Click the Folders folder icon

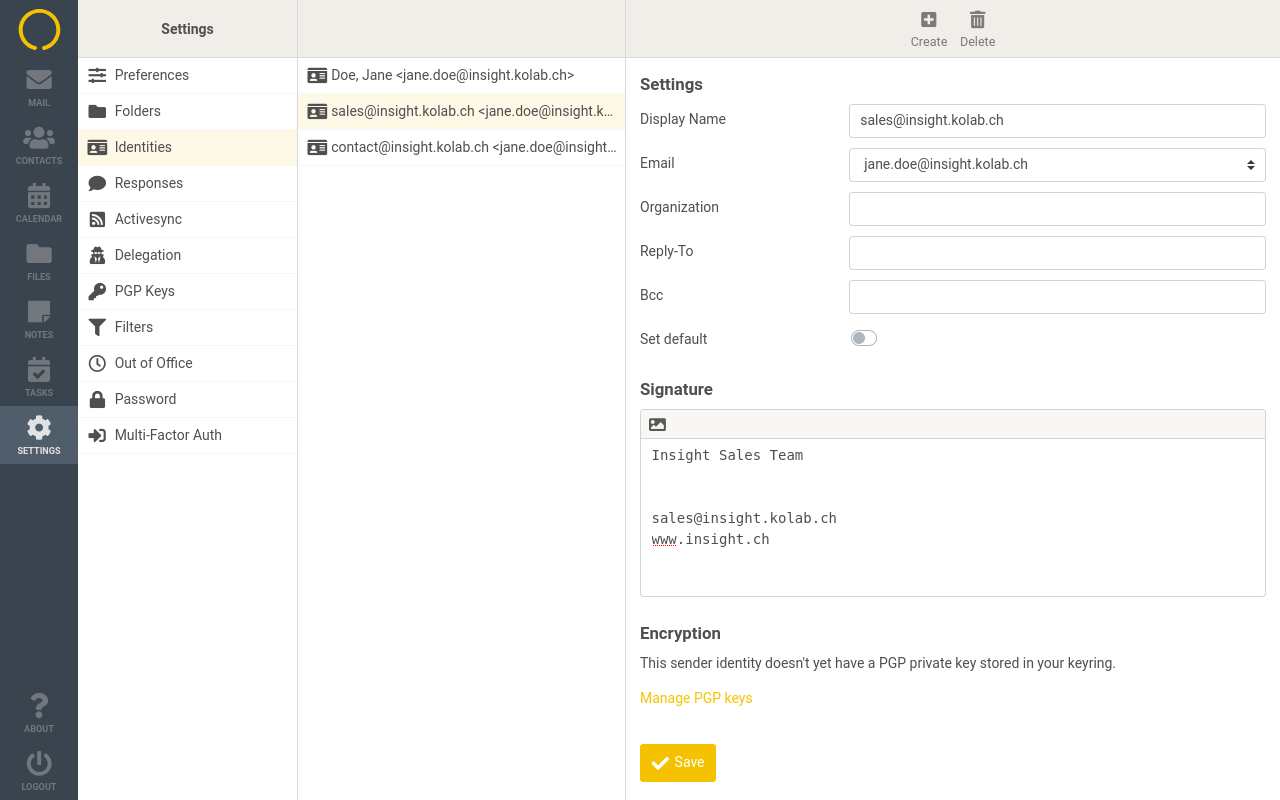[x=97, y=111]
